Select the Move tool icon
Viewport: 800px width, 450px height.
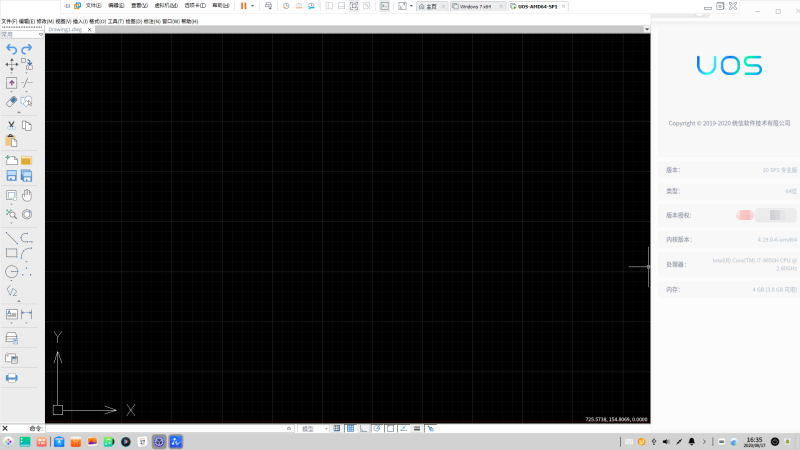point(11,64)
